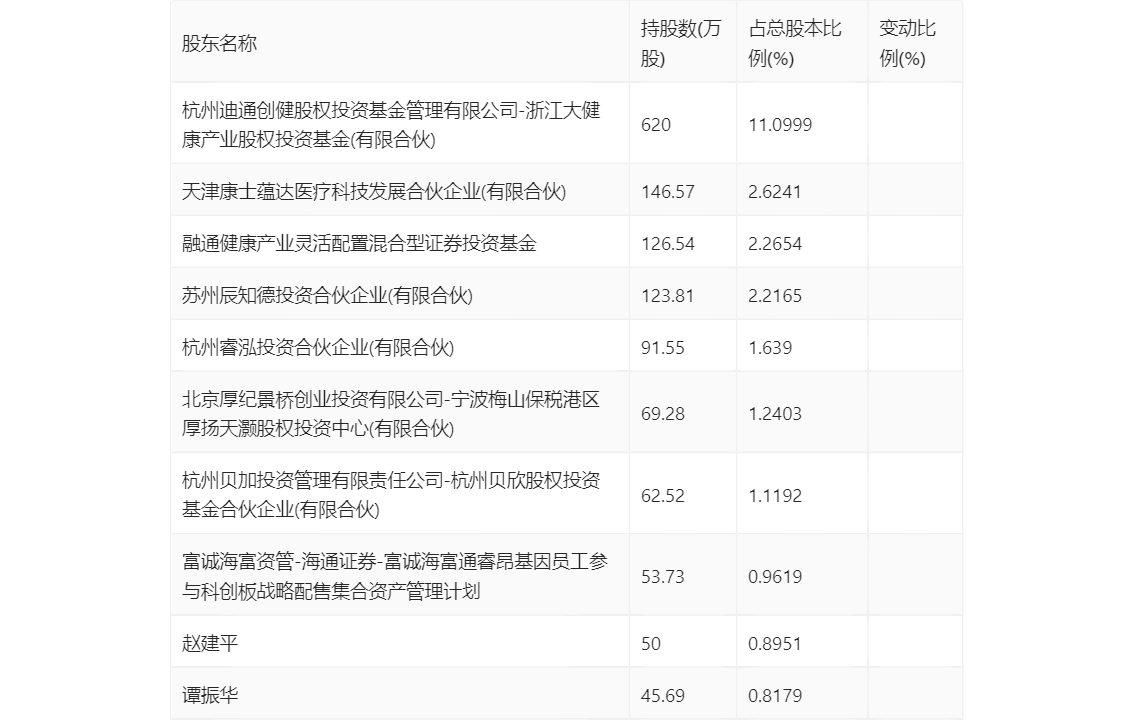Select shareholder 苏州辰知德投资合伙企业 name
The image size is (1134, 720).
[327, 296]
